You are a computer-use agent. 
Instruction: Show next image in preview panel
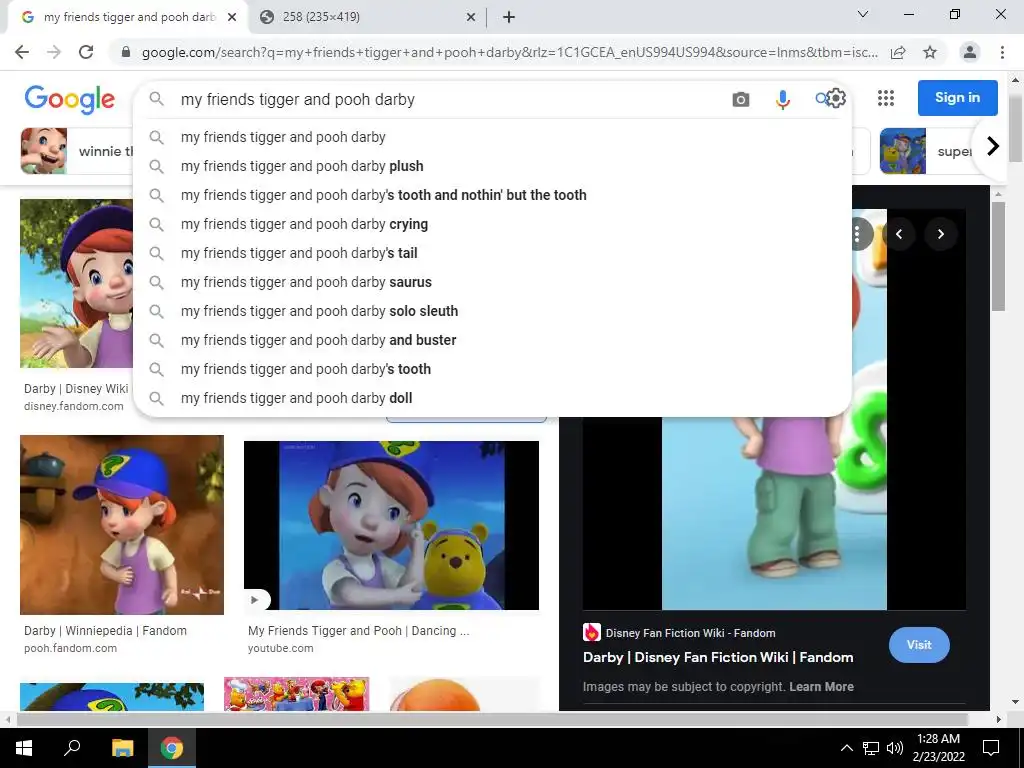click(940, 234)
